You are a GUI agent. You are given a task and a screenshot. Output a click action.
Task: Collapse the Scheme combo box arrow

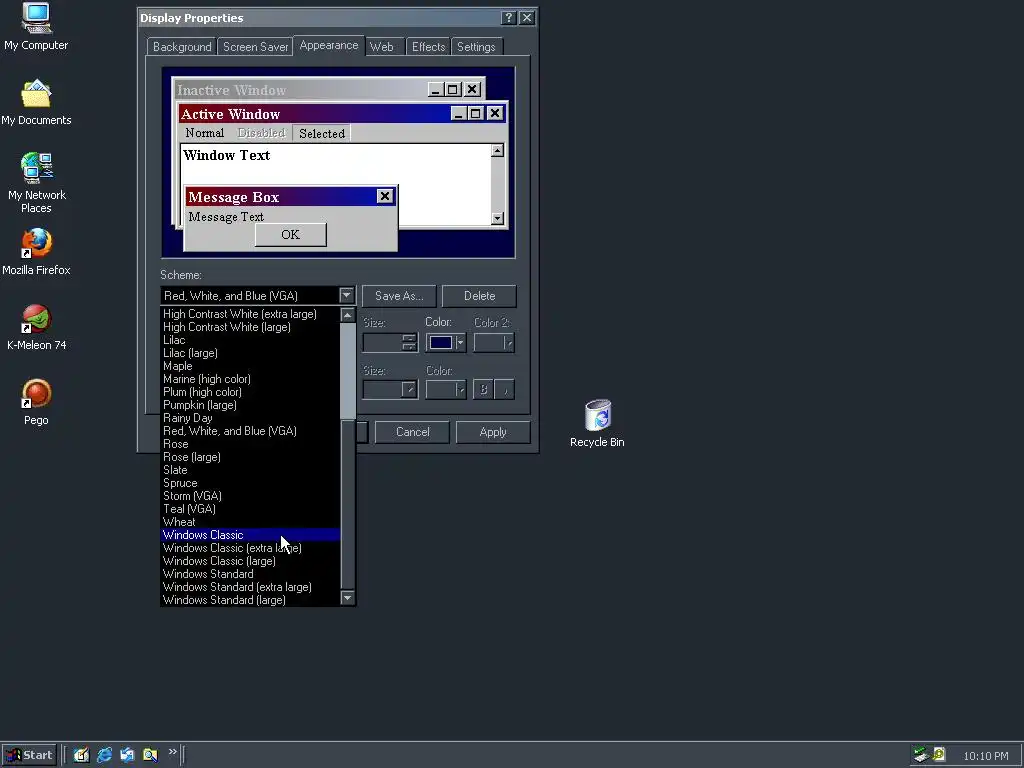(x=347, y=296)
